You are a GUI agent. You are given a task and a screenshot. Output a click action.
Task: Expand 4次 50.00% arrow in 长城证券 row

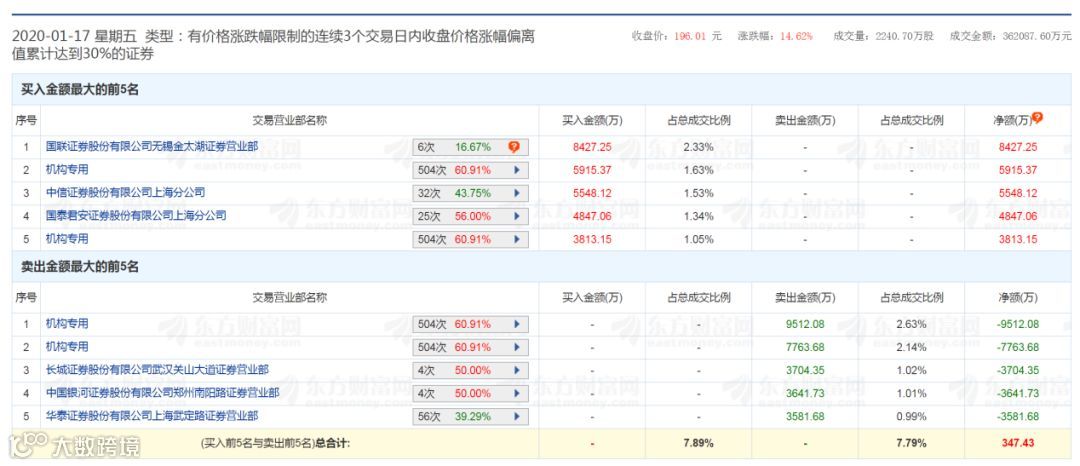coord(516,371)
